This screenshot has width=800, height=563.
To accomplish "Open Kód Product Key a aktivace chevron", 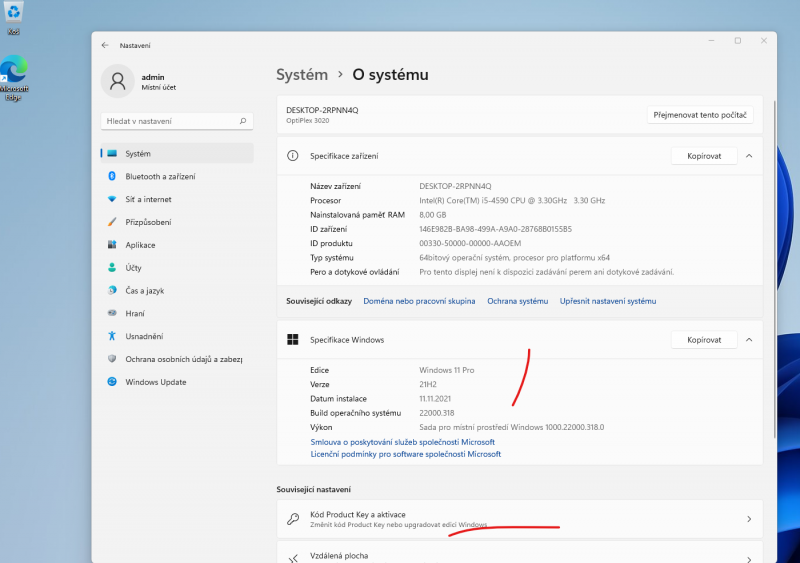I will point(749,519).
